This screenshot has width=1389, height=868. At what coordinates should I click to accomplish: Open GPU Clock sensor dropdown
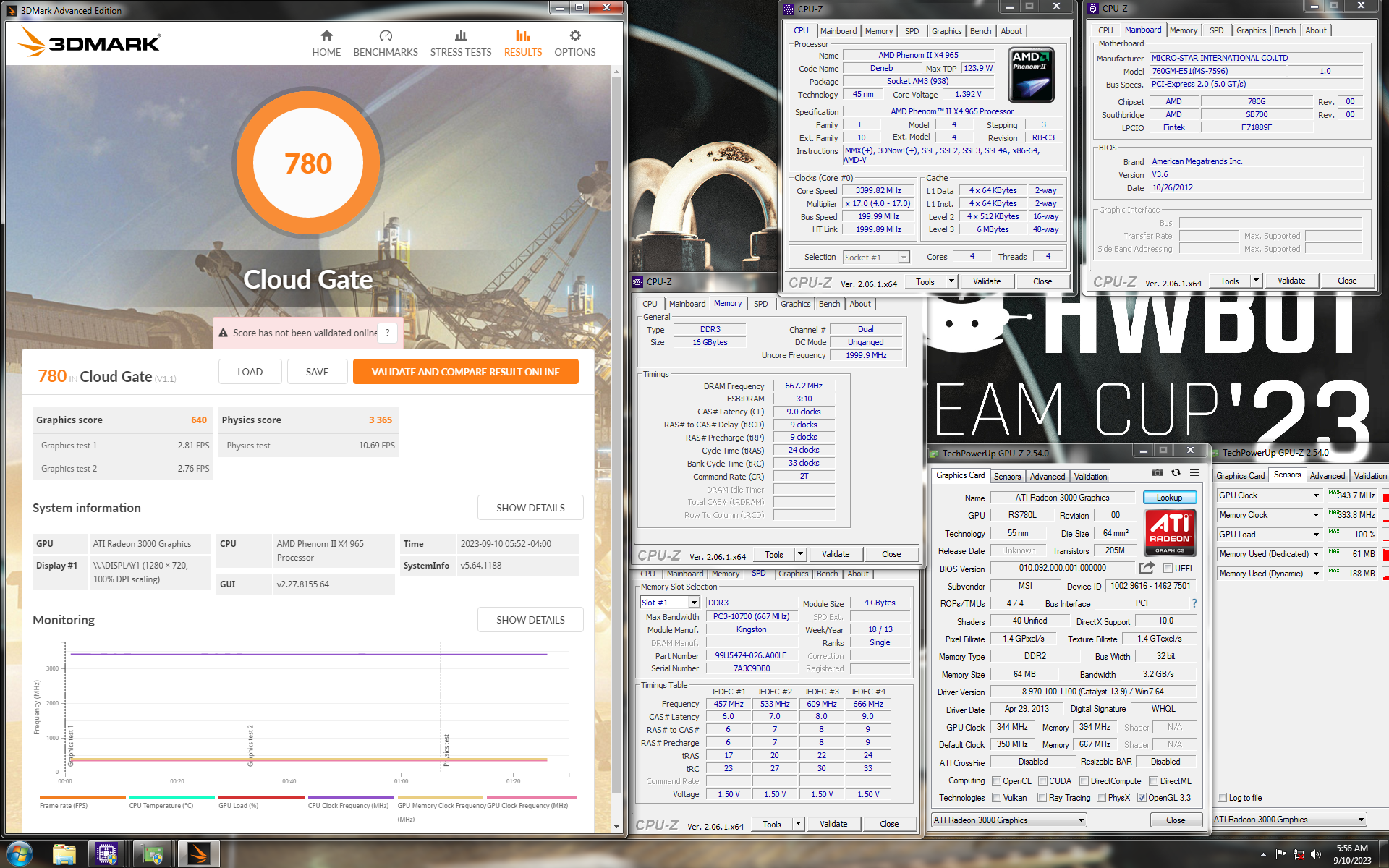click(x=1316, y=495)
